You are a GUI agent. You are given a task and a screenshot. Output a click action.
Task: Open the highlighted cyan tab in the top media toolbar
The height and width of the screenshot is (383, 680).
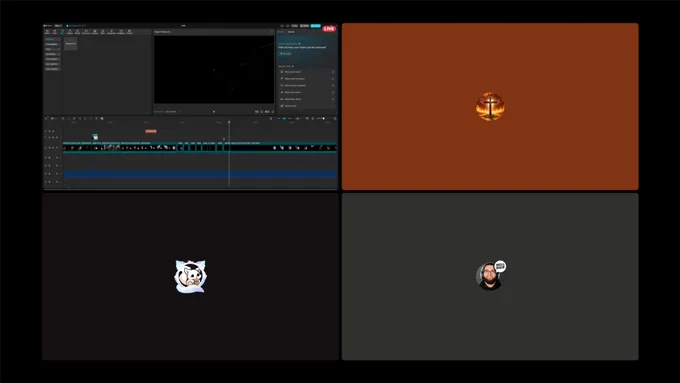62,32
